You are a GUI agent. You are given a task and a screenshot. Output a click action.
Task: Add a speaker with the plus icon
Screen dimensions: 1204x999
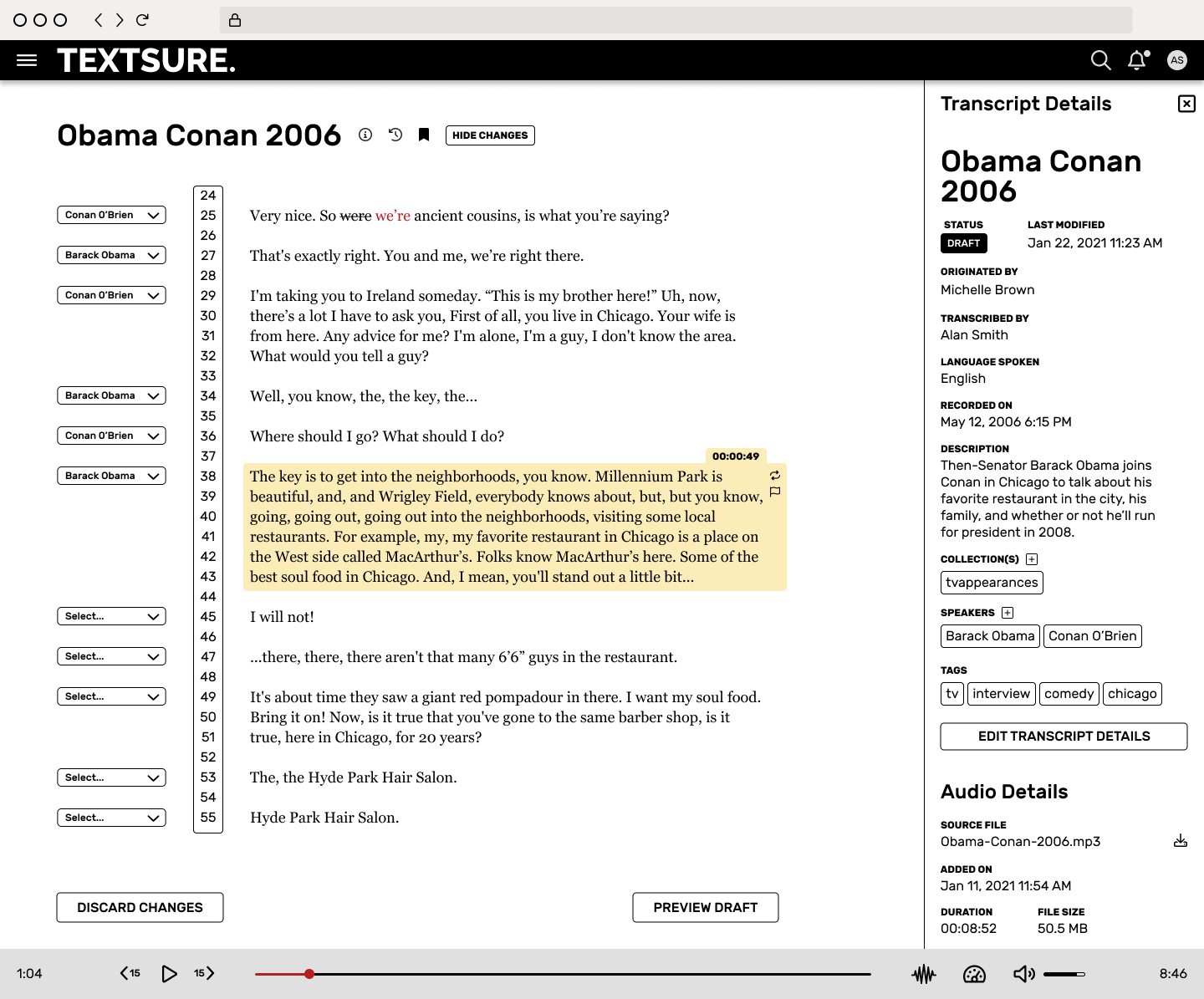pyautogui.click(x=1008, y=613)
